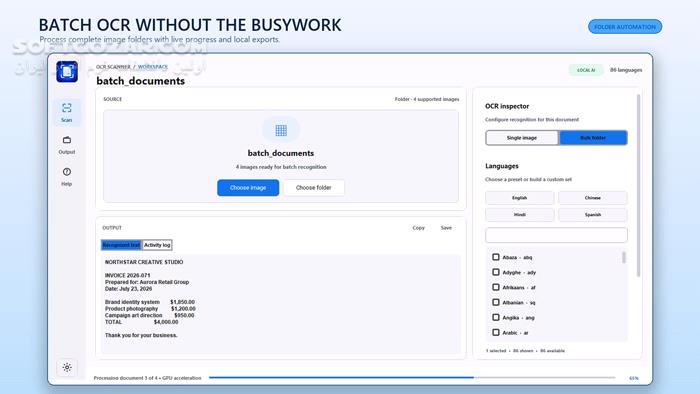Click the batch folder grid icon
Screen dimensions: 700x394
click(281, 130)
